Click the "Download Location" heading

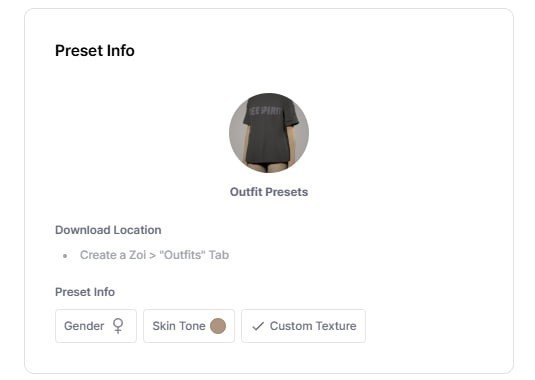pyautogui.click(x=108, y=230)
